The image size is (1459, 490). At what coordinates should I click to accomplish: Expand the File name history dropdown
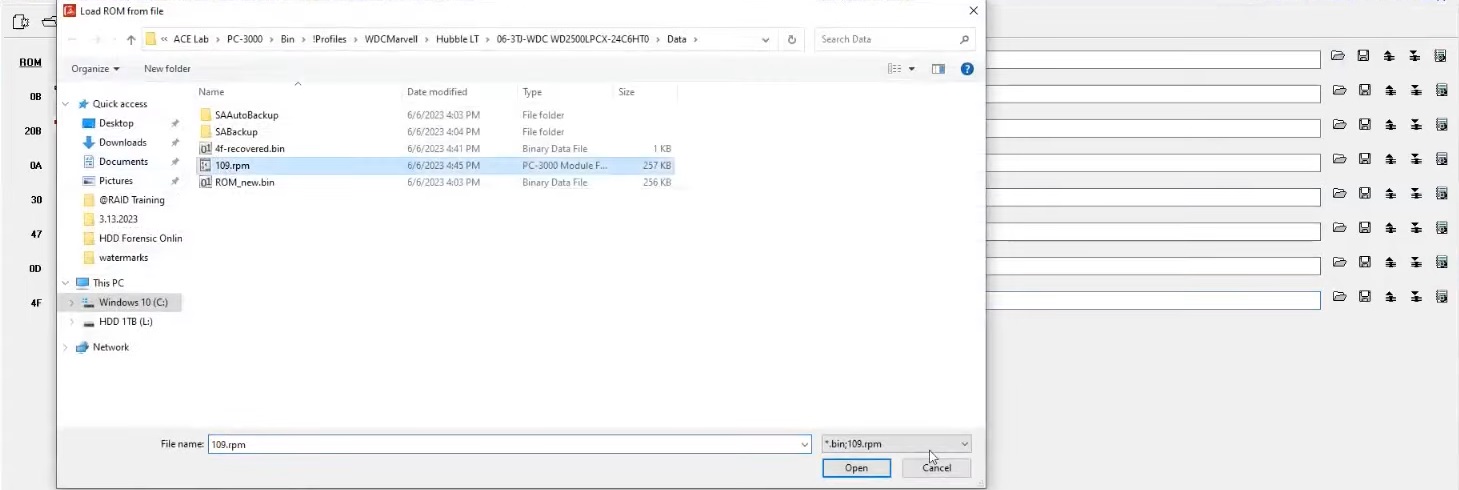(805, 444)
